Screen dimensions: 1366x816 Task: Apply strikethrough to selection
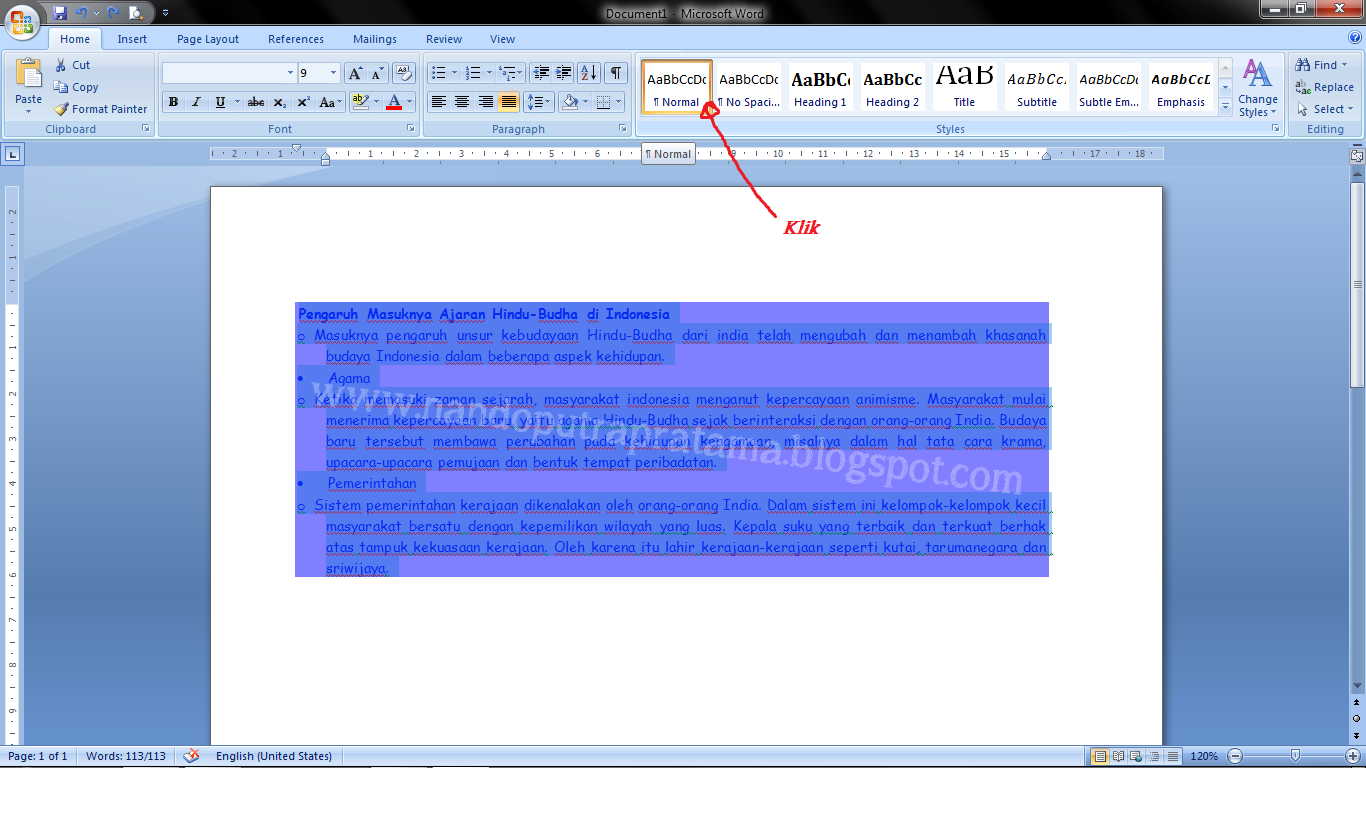click(256, 102)
